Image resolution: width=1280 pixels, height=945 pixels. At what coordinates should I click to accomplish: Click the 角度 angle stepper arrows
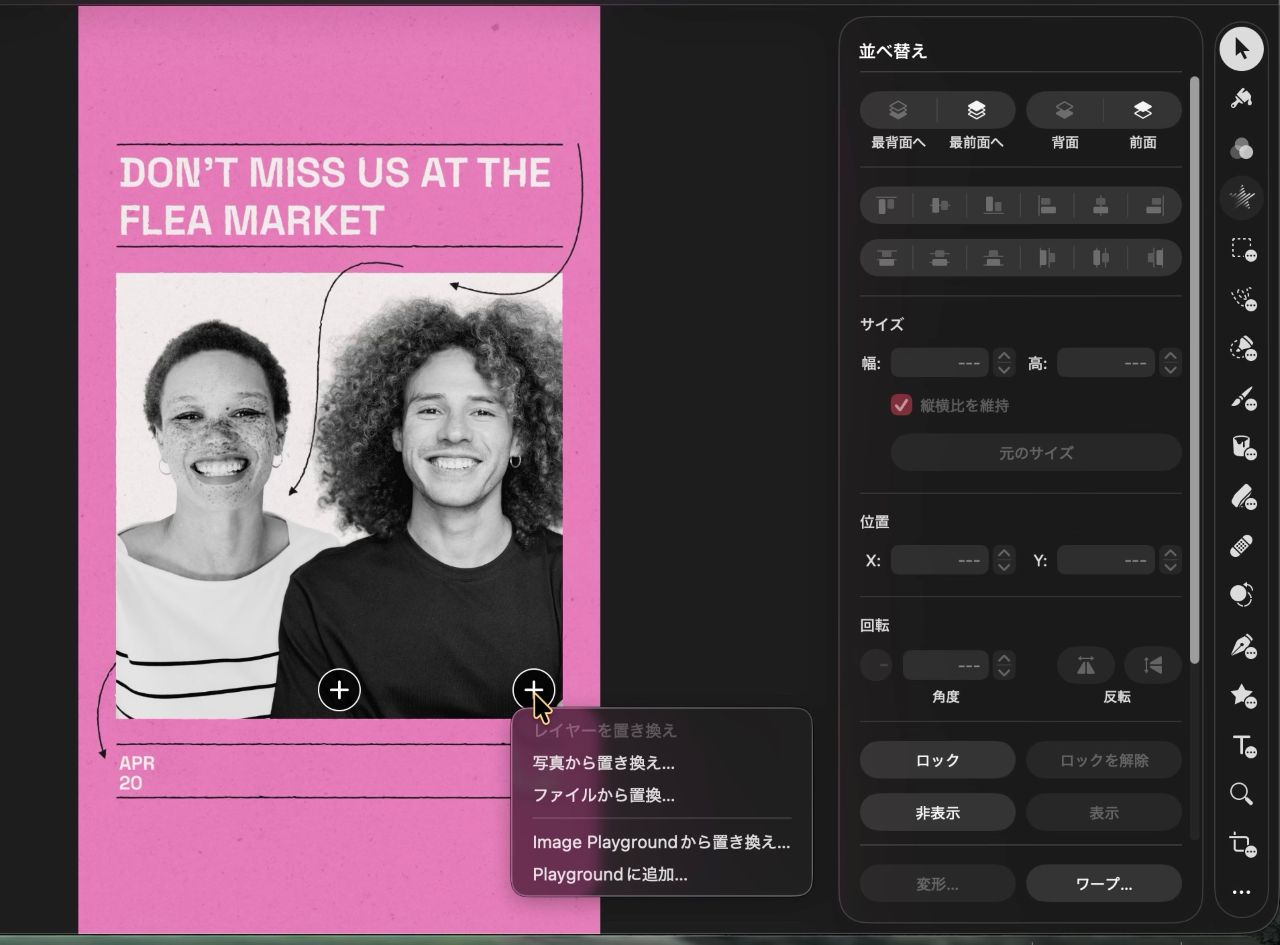[1004, 665]
